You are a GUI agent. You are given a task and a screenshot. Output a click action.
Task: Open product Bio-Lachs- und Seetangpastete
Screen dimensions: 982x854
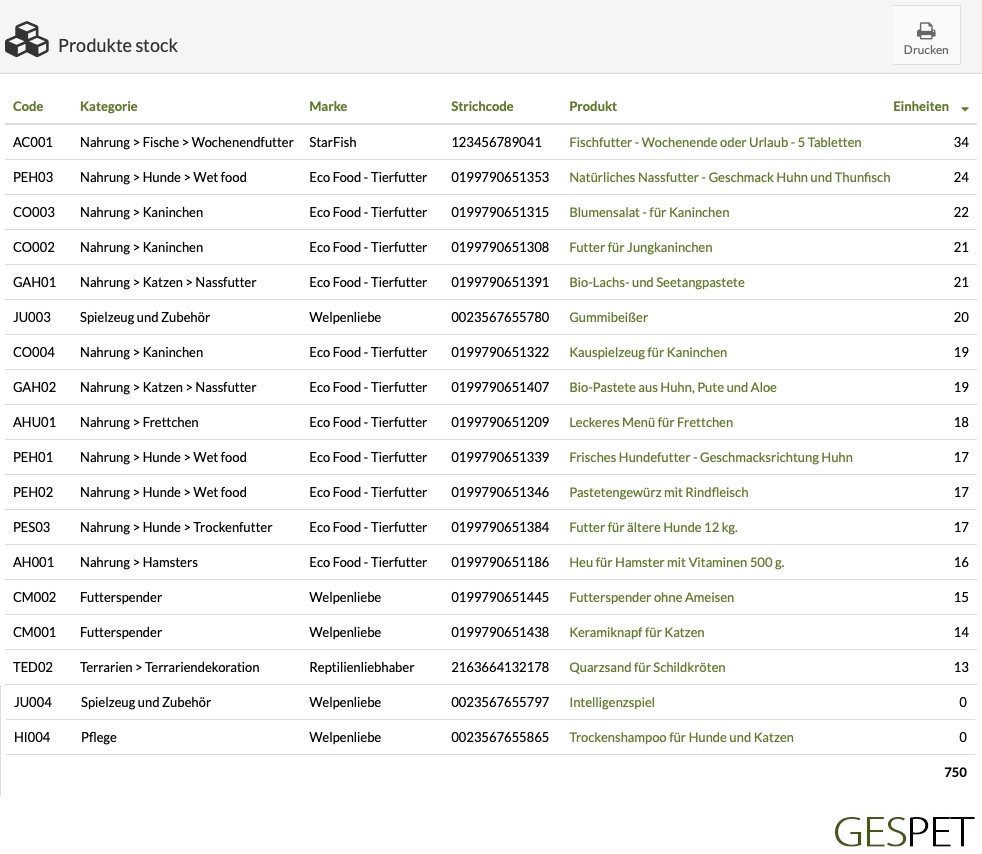pyautogui.click(x=657, y=282)
